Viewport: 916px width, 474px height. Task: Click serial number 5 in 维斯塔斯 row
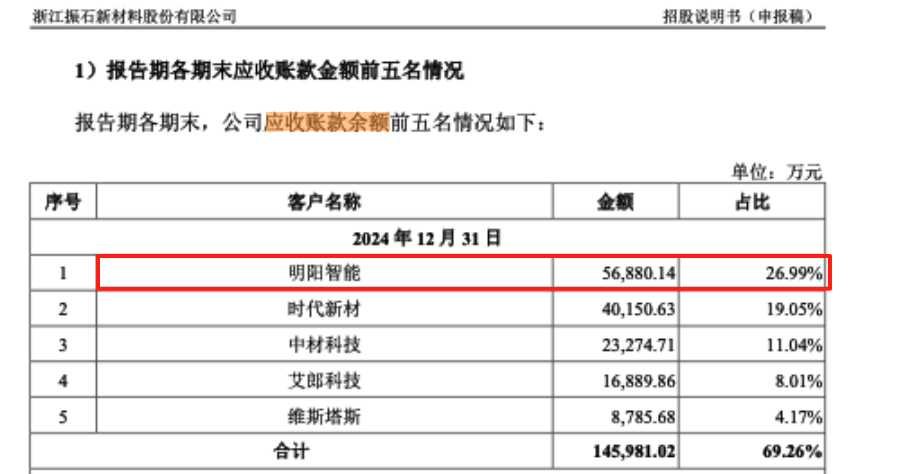click(x=63, y=417)
